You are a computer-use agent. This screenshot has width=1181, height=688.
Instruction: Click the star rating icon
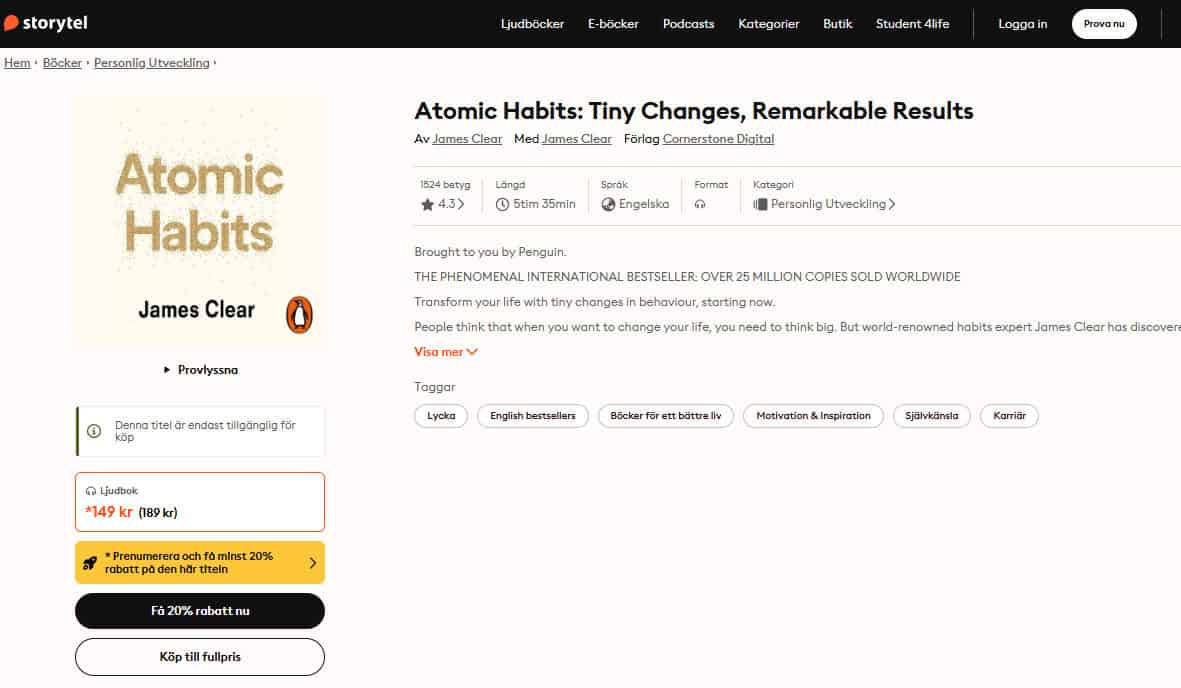[x=427, y=204]
